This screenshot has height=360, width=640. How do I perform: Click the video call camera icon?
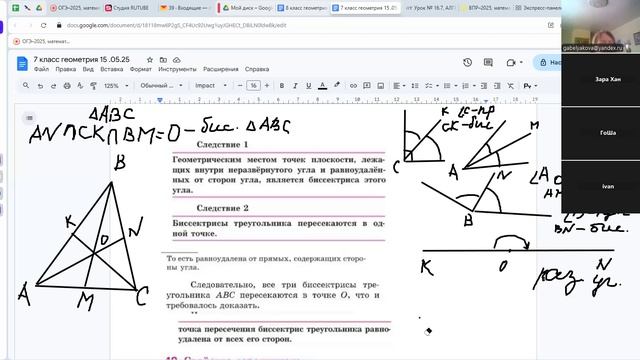(x=511, y=62)
